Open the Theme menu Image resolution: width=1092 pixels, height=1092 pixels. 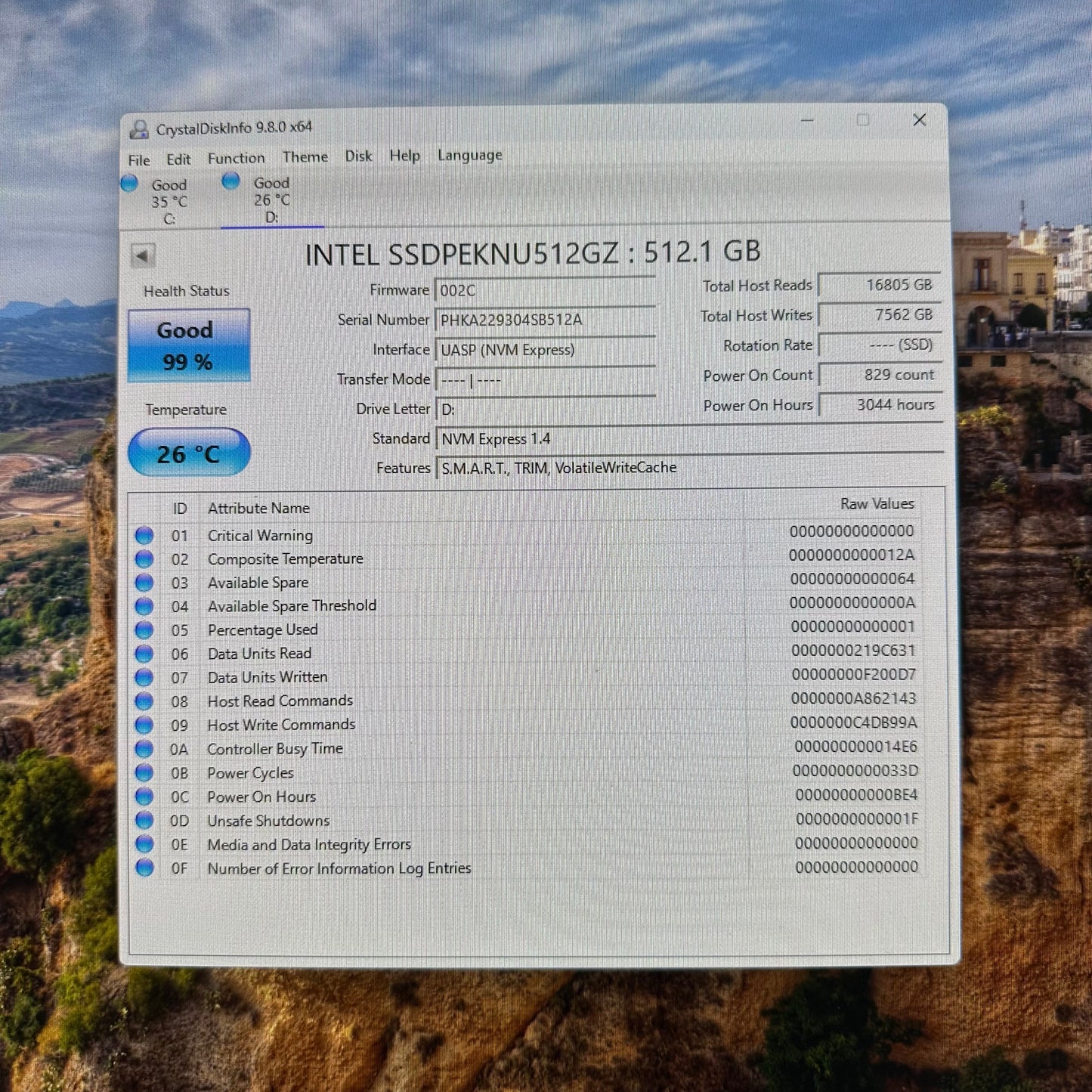pos(305,156)
